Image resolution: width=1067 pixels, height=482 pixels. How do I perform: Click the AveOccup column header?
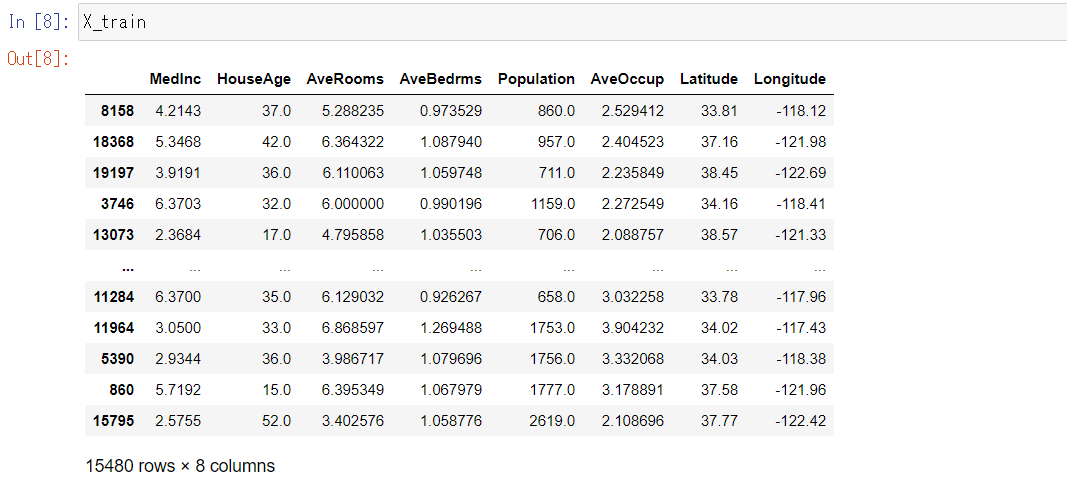pyautogui.click(x=627, y=79)
